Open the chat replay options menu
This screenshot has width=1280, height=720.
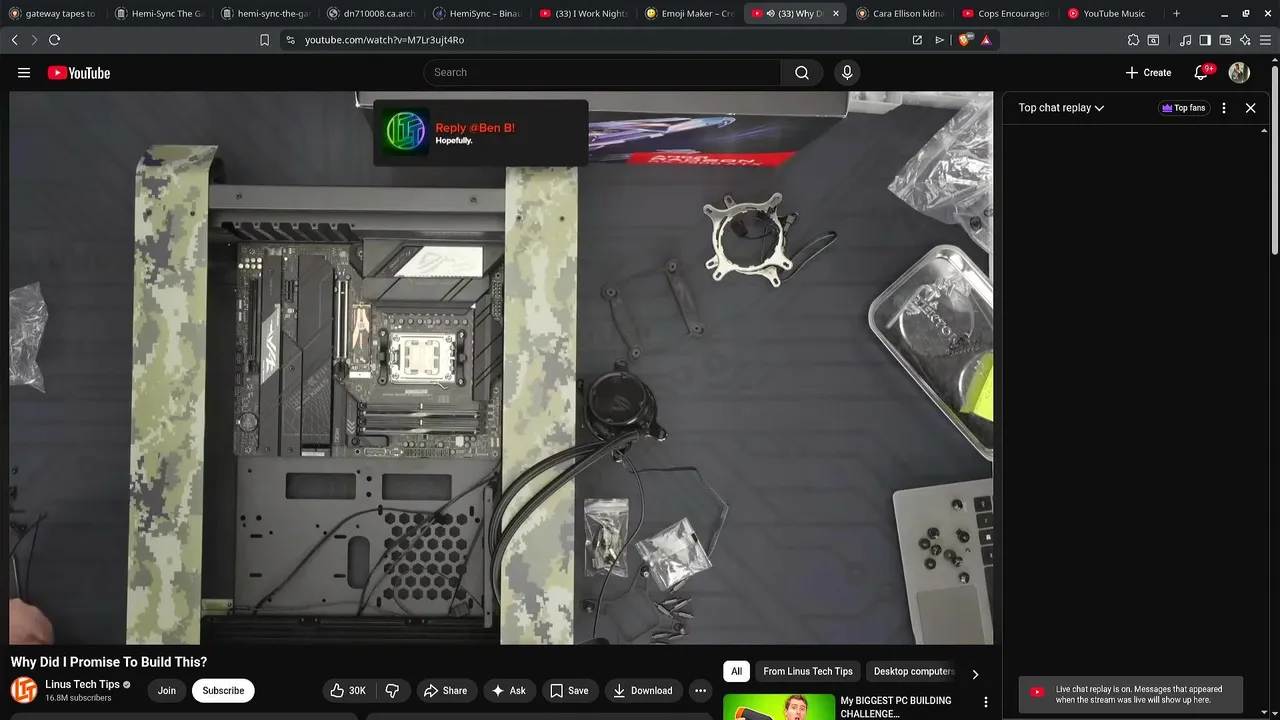(x=1224, y=108)
